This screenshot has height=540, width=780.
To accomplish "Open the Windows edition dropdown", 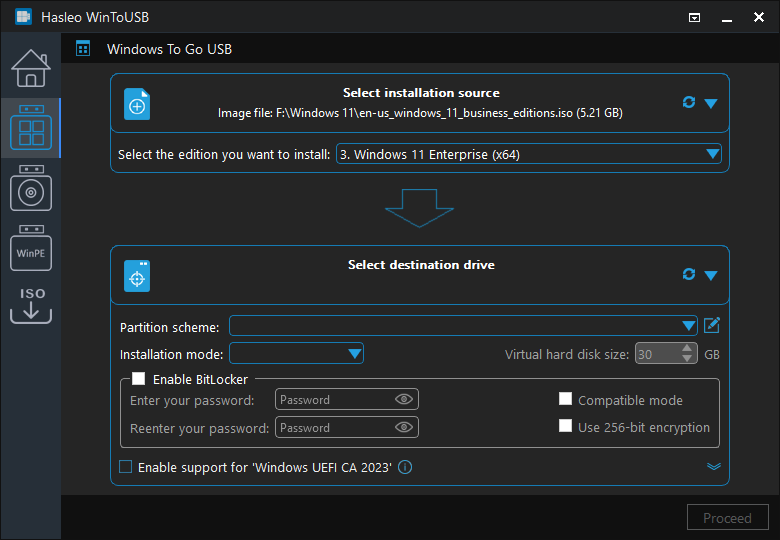I will [x=529, y=154].
